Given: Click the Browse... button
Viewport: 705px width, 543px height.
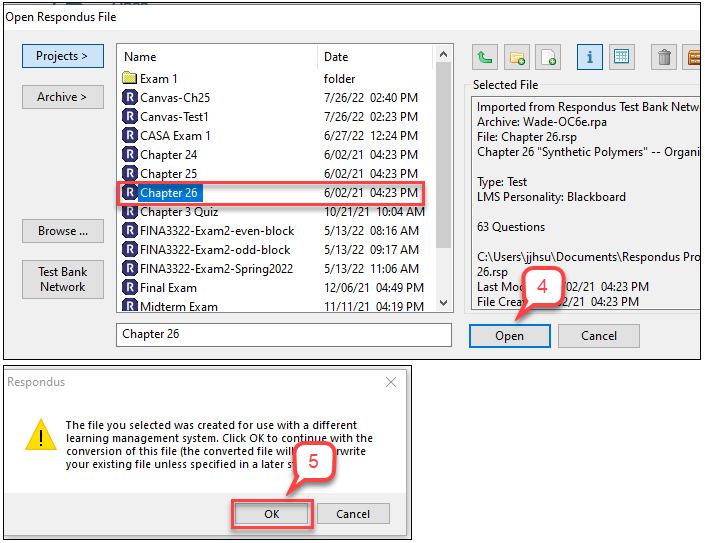Looking at the screenshot, I should click(62, 231).
